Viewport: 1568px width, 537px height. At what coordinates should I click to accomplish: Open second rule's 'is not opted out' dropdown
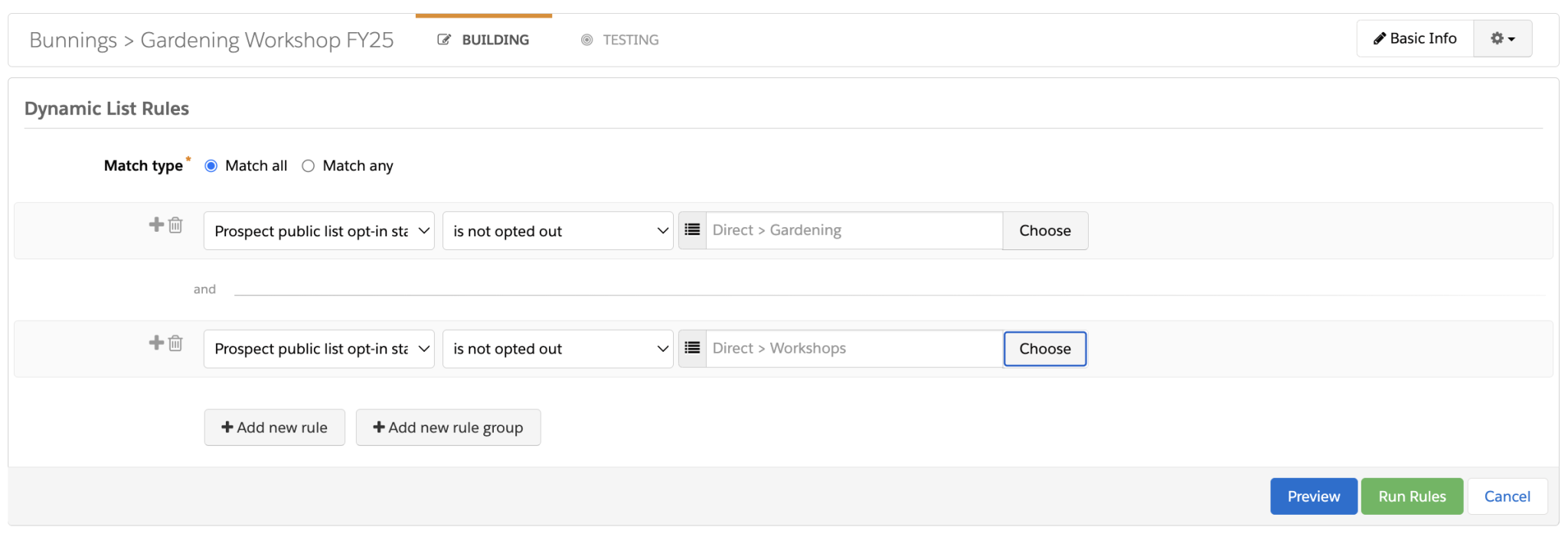click(x=557, y=349)
